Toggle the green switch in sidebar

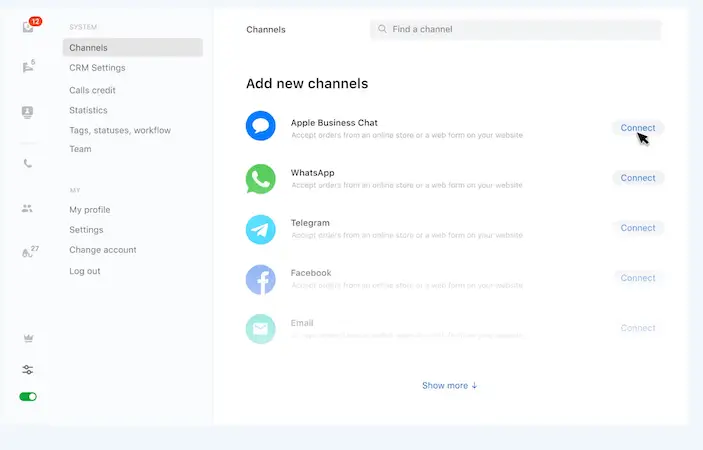pos(28,397)
